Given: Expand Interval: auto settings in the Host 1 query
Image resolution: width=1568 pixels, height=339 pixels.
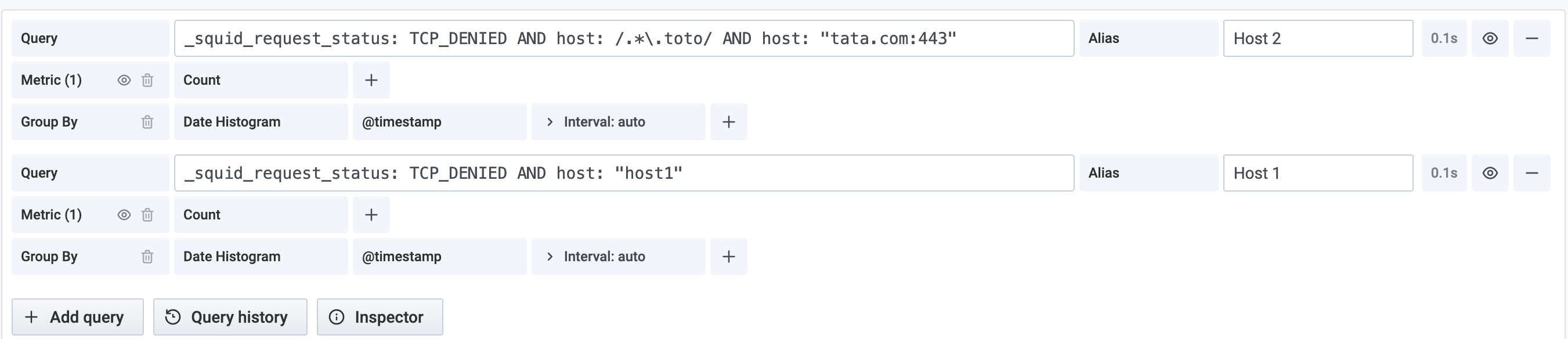Looking at the screenshot, I should click(x=618, y=256).
